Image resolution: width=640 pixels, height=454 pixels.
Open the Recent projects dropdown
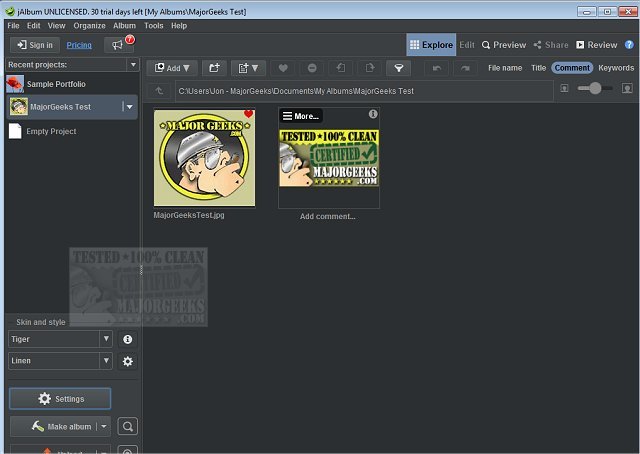[133, 65]
